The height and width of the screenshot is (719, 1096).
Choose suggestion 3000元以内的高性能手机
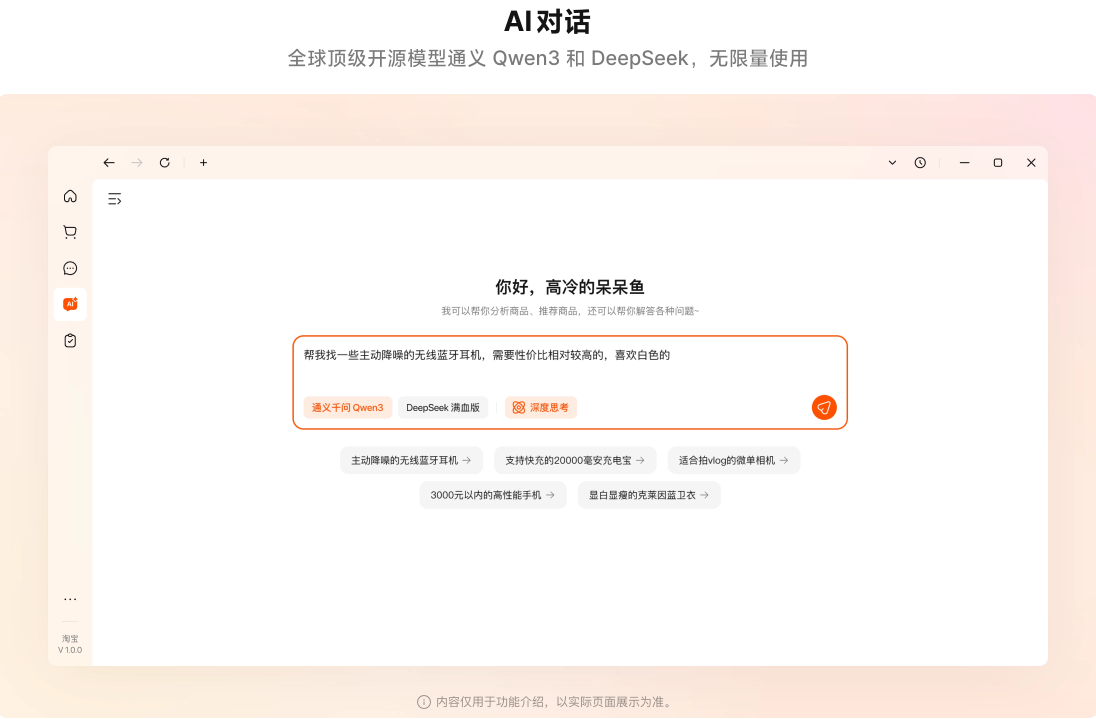(493, 495)
